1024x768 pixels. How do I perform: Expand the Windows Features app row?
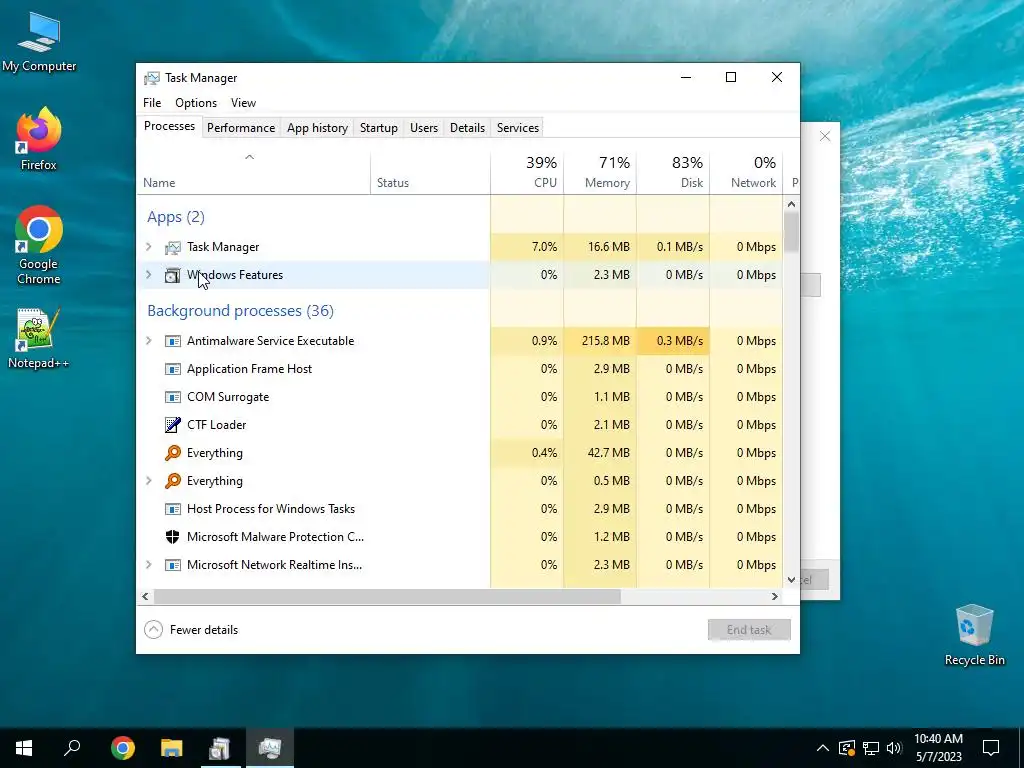pyautogui.click(x=149, y=275)
